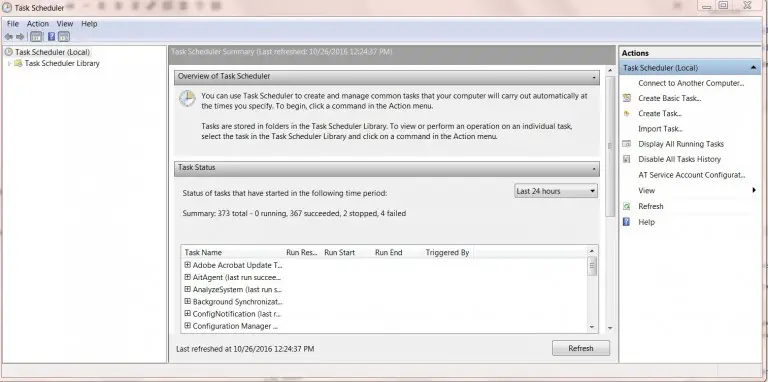Click the Refresh button at the bottom
The height and width of the screenshot is (382, 768).
(x=581, y=349)
